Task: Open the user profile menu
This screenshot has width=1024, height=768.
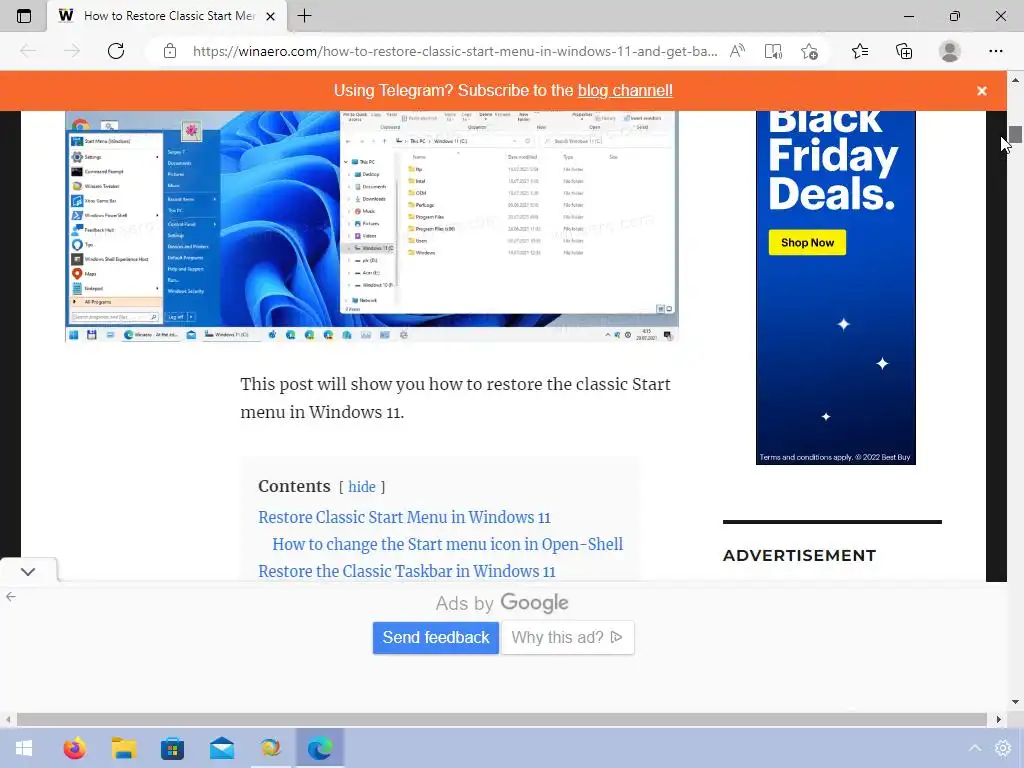Action: point(950,51)
